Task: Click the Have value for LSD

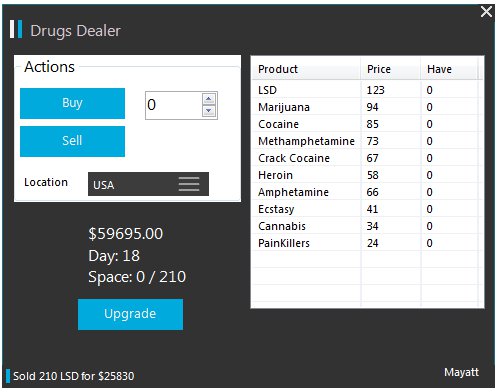Action: point(430,90)
